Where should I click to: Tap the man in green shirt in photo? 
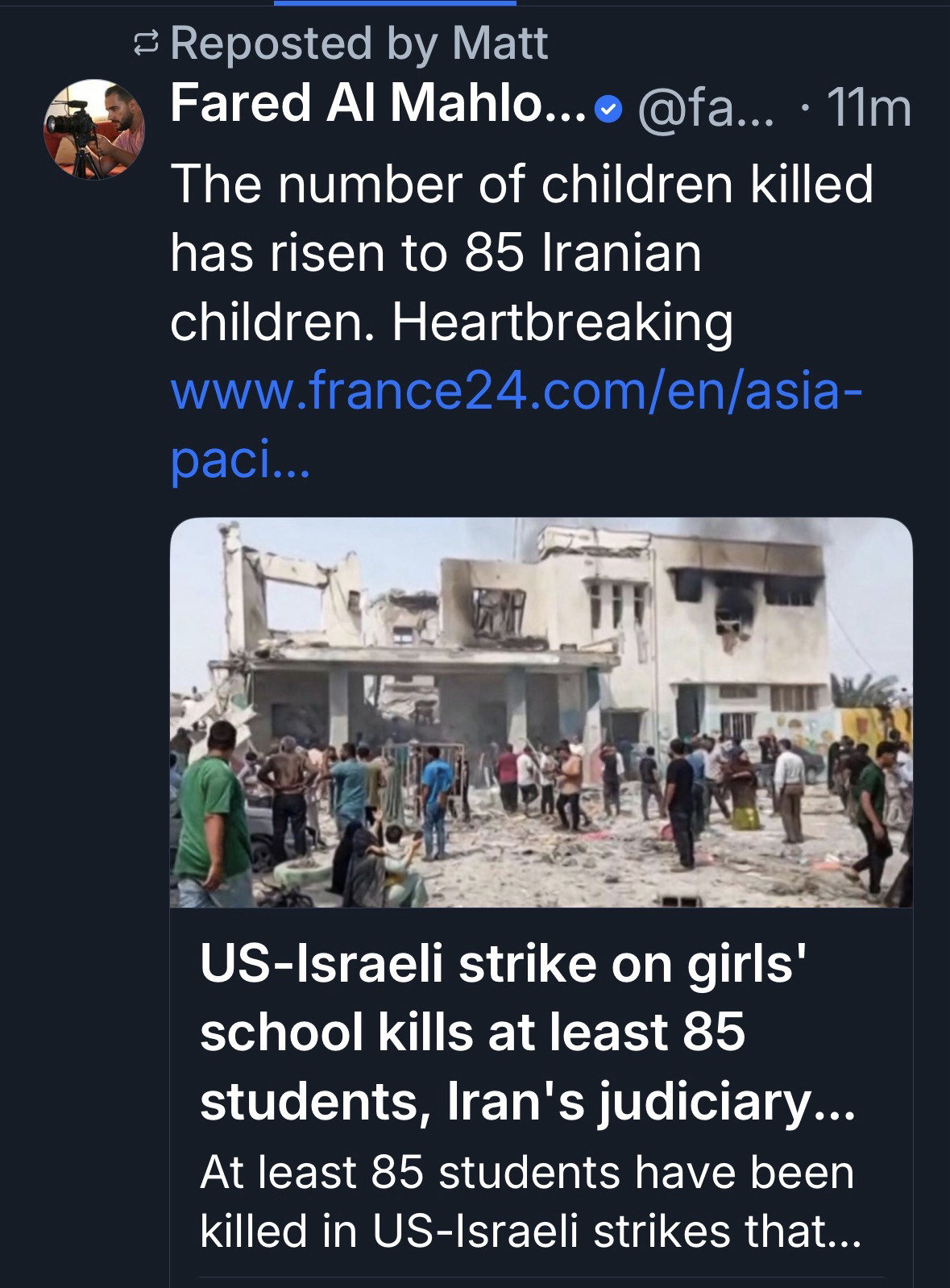point(213,814)
